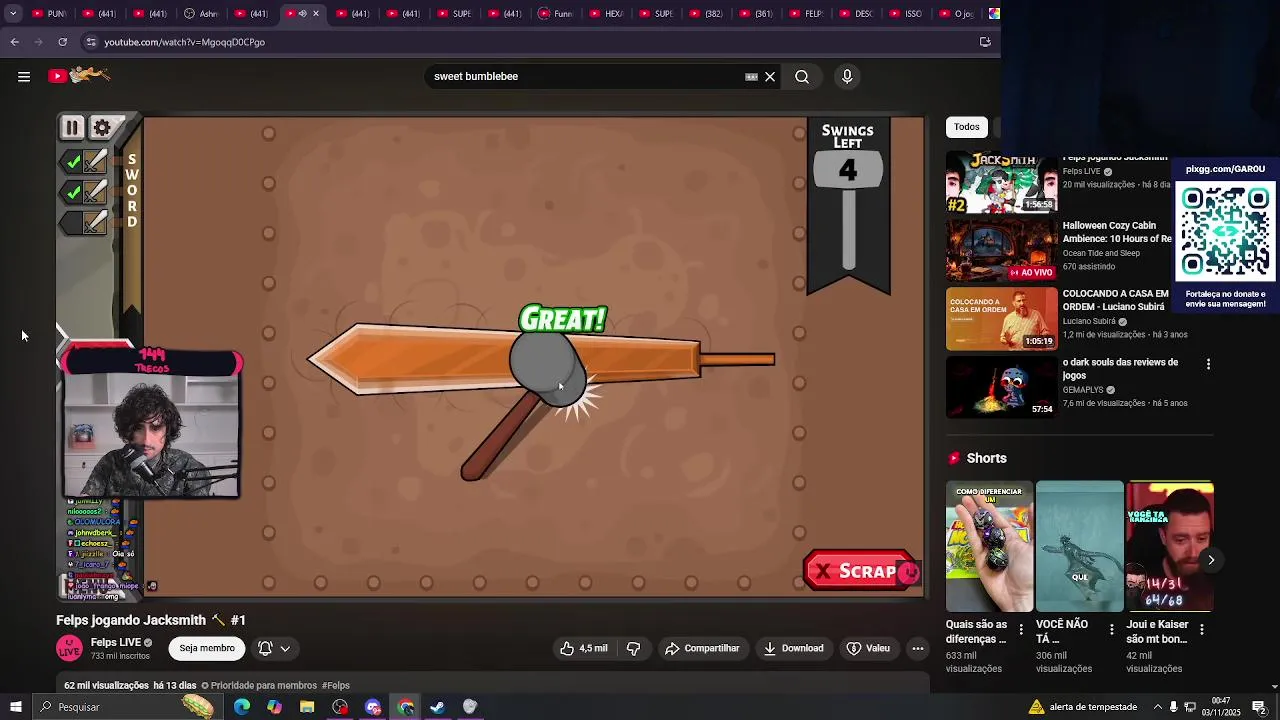The image size is (1280, 720).
Task: Switch to the 'Funn' browser tab
Action: tap(555, 14)
